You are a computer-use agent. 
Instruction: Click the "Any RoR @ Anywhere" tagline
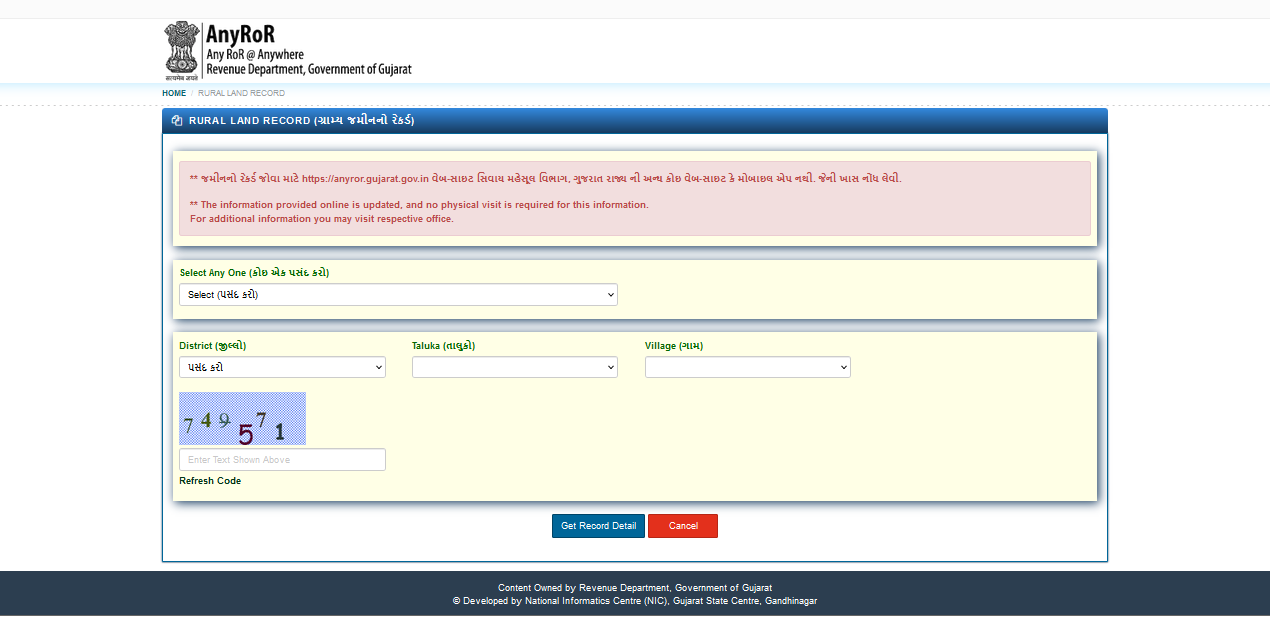[x=253, y=55]
